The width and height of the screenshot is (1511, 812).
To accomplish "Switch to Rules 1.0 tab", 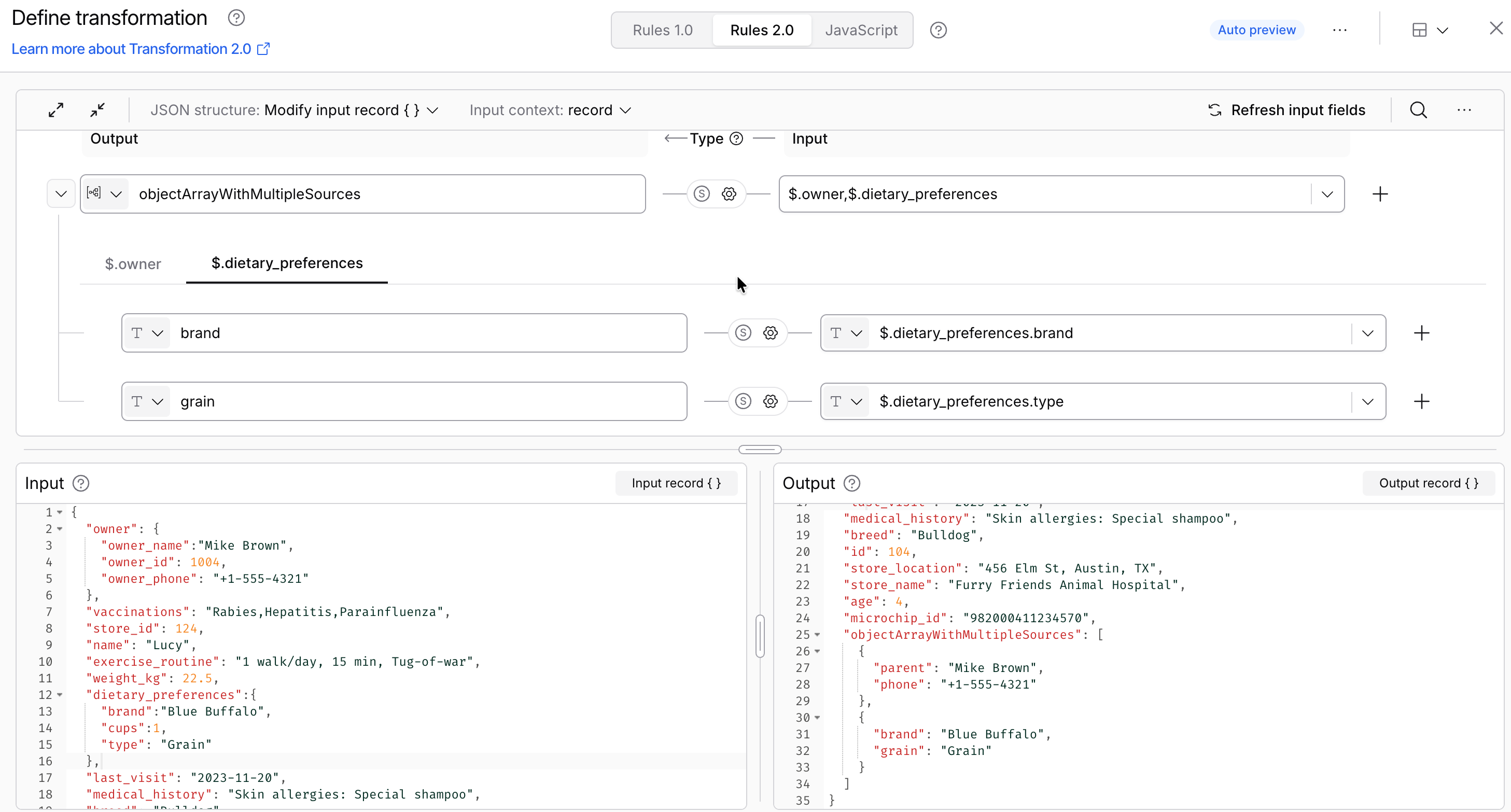I will tap(662, 30).
